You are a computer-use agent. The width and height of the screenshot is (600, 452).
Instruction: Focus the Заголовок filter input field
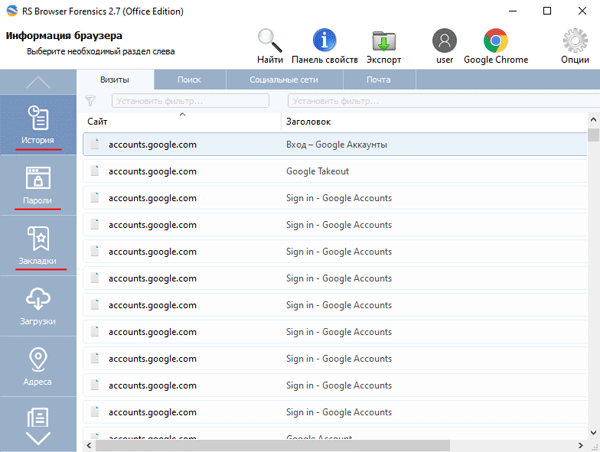(x=444, y=101)
